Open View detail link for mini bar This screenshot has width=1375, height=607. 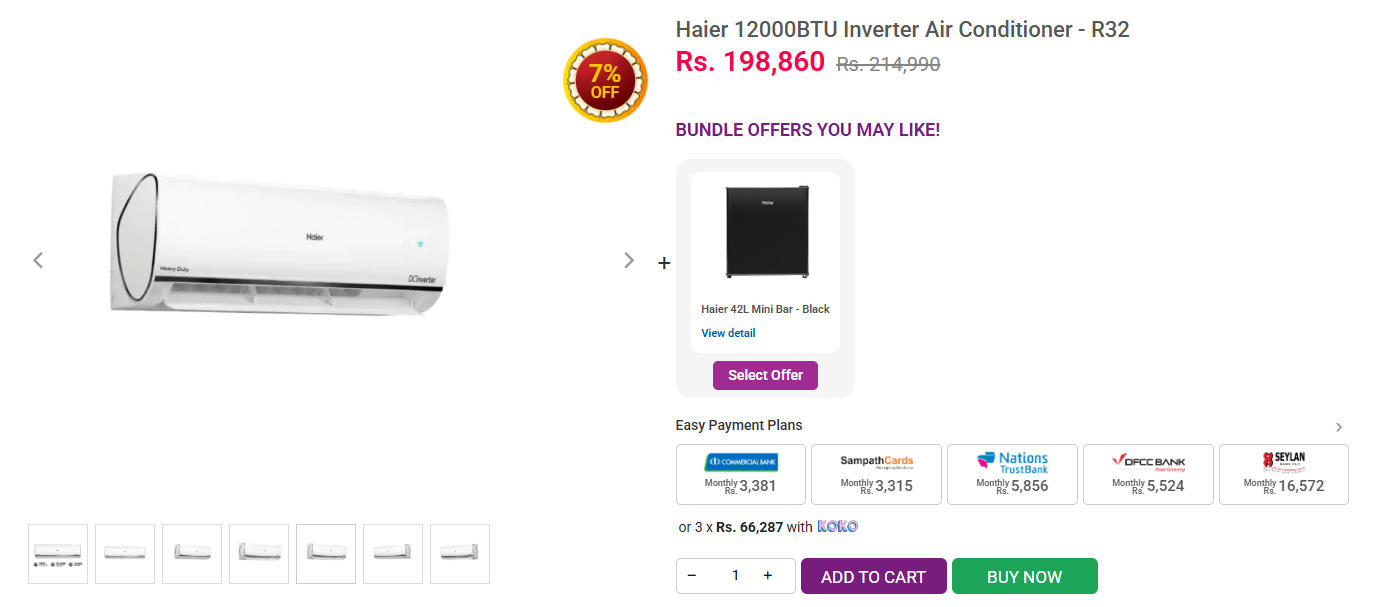point(728,333)
